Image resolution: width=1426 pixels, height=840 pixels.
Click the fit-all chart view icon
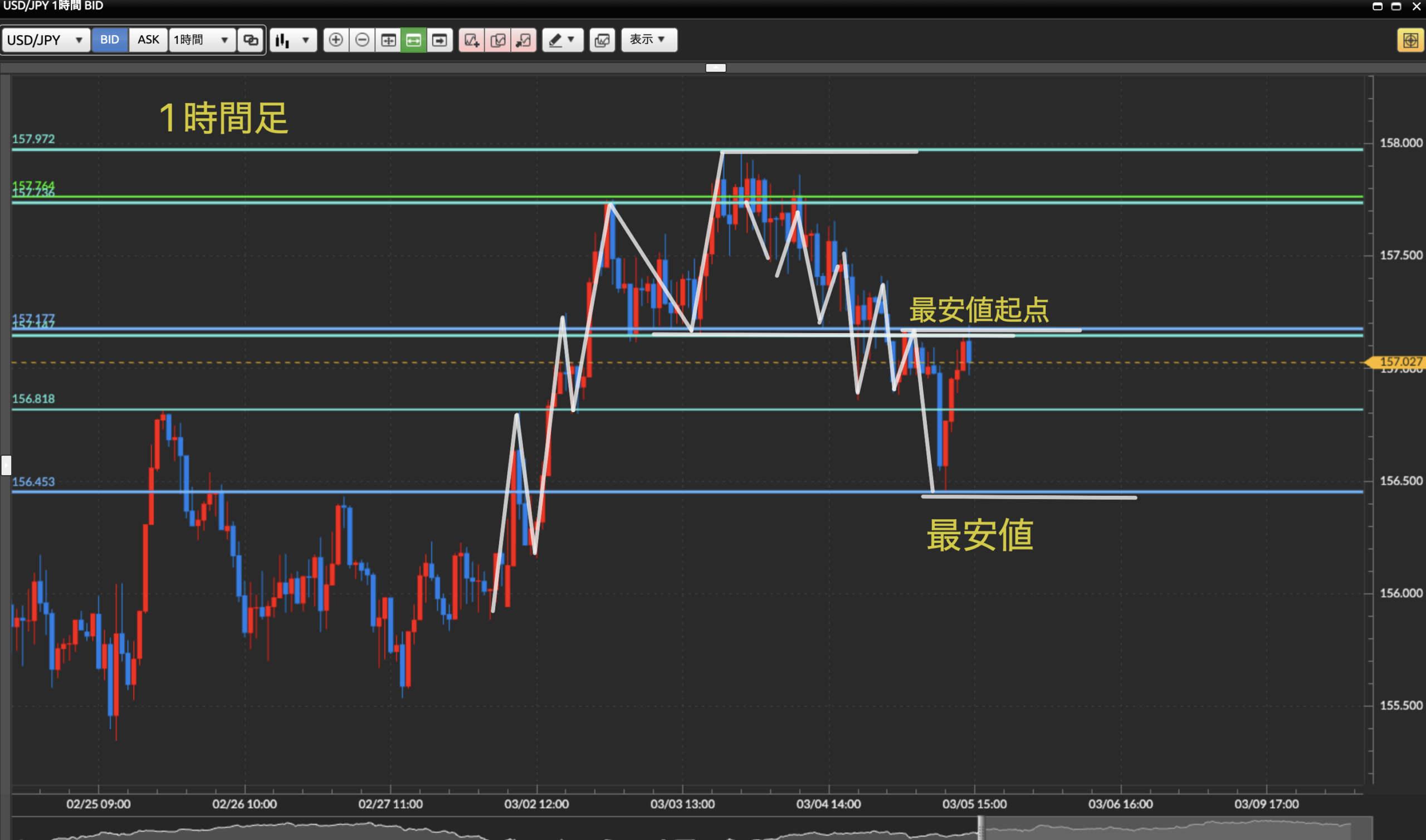tap(388, 40)
